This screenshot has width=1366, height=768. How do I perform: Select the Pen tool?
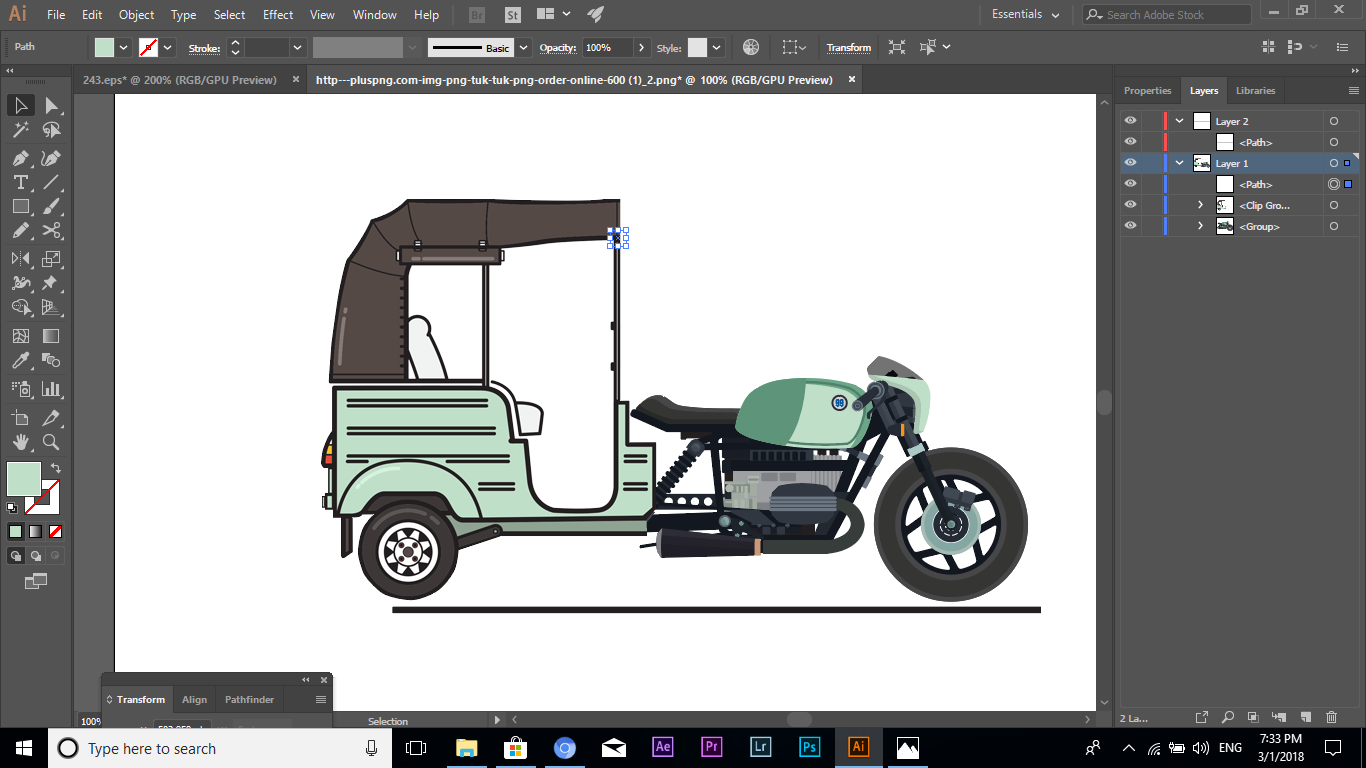(20, 158)
